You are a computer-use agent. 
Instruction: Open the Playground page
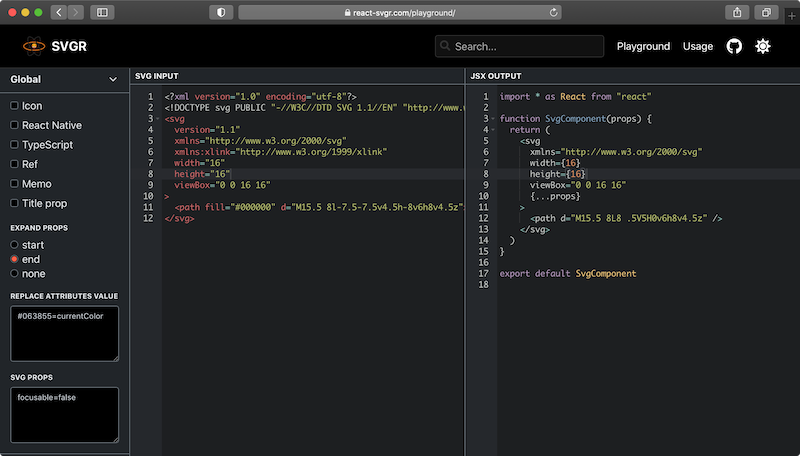coord(643,46)
